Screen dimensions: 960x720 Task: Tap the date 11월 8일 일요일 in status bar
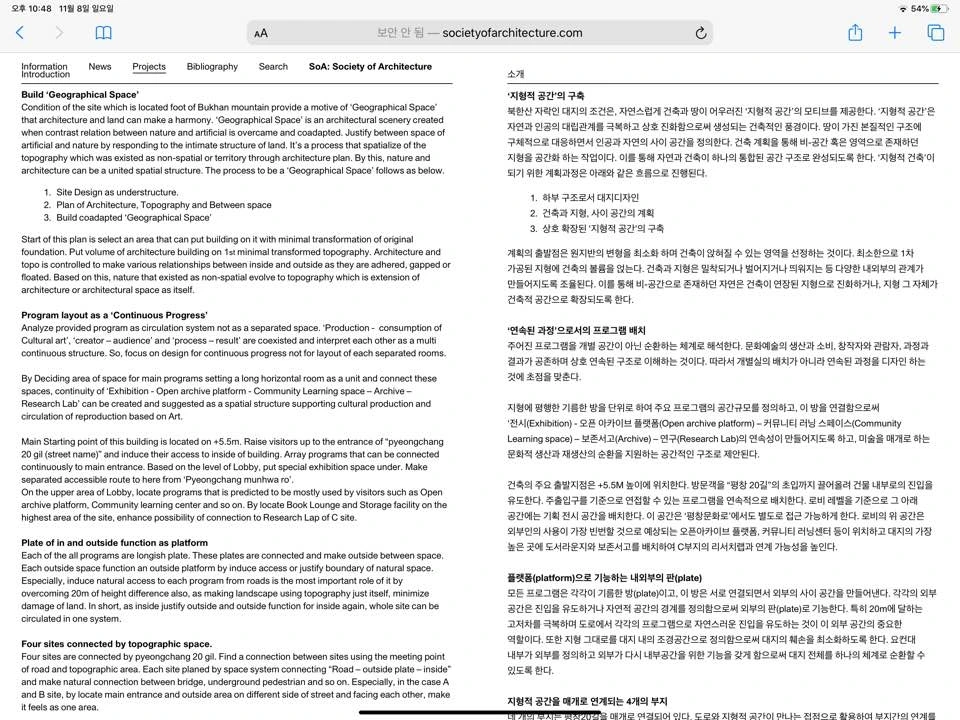pyautogui.click(x=86, y=9)
